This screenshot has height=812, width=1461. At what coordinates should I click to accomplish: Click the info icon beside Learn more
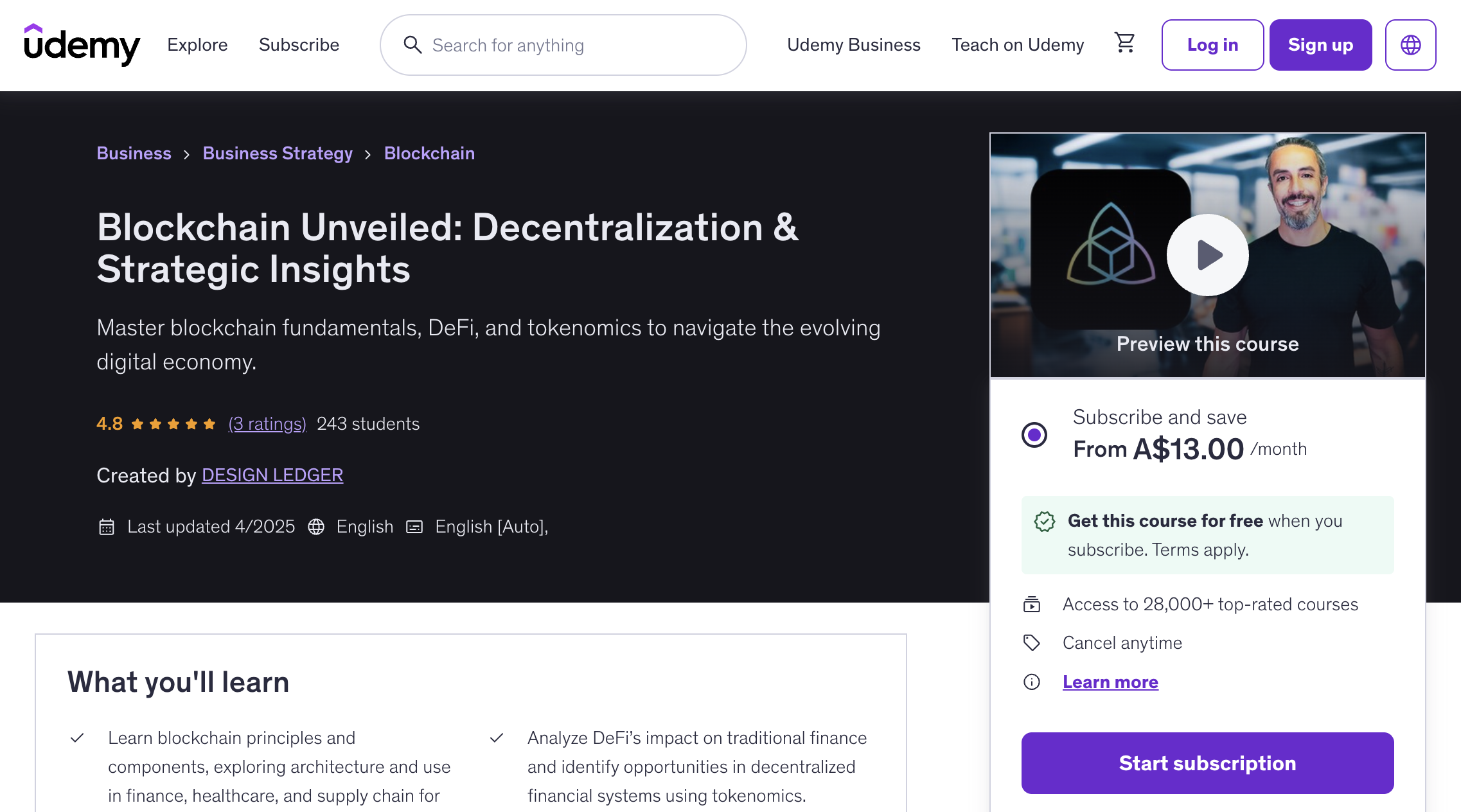coord(1032,682)
